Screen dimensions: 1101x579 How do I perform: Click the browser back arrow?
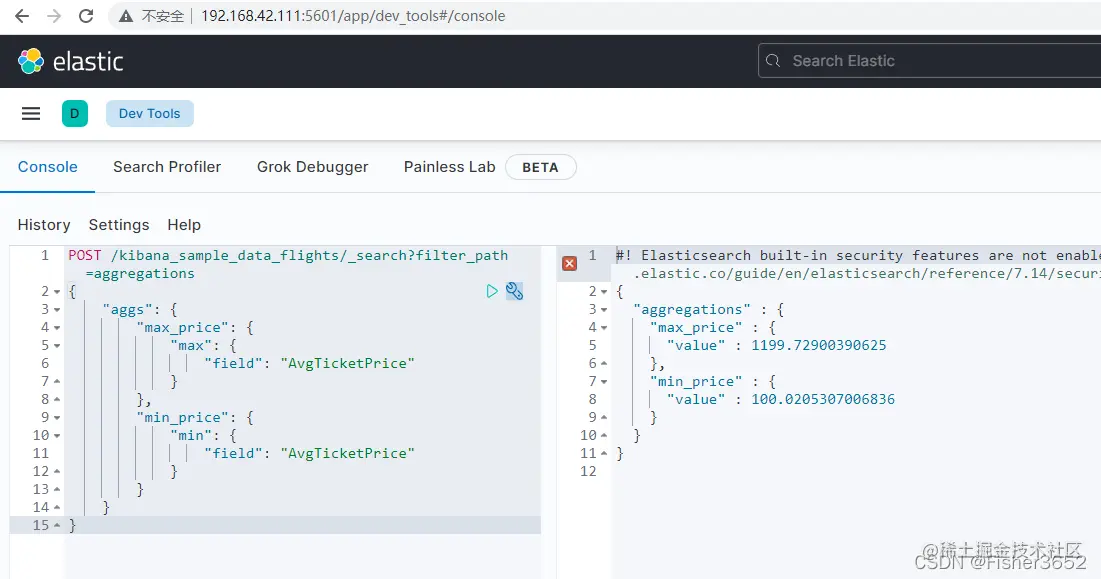pyautogui.click(x=22, y=16)
